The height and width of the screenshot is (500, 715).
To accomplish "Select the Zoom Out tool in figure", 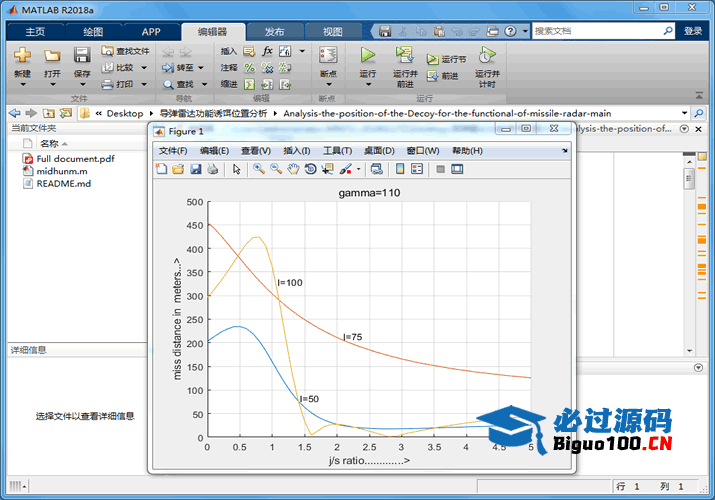I will (x=276, y=169).
